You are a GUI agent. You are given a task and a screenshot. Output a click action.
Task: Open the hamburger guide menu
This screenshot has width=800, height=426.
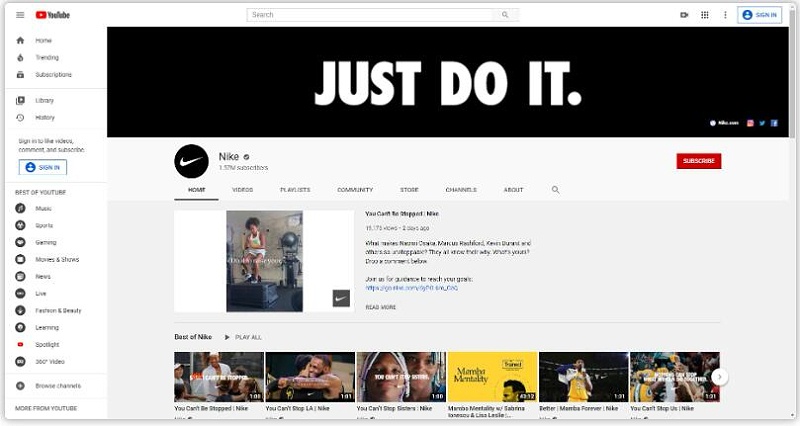[x=20, y=15]
